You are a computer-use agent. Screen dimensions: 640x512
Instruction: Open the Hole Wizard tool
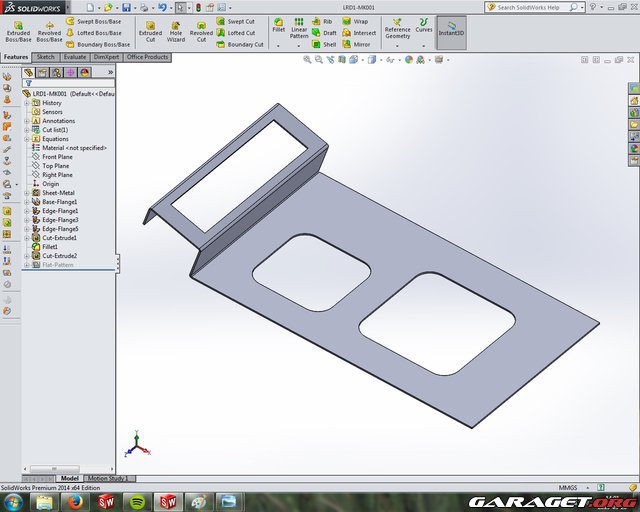[176, 30]
